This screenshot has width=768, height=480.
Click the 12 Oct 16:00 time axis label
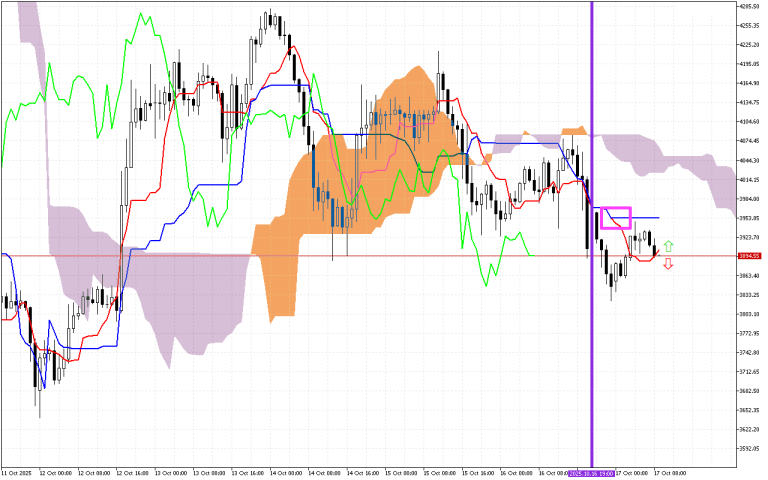[x=132, y=473]
